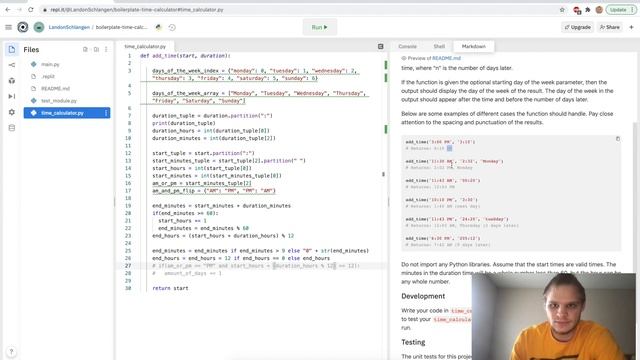
Task: Select the Markdown tab
Action: [473, 47]
